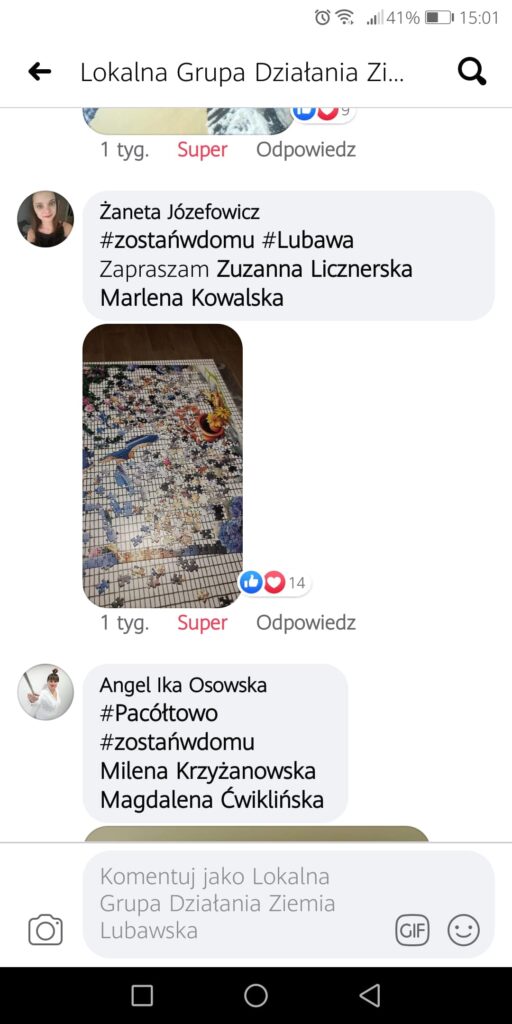
Task: Tap Android back triangle button
Action: [x=370, y=995]
